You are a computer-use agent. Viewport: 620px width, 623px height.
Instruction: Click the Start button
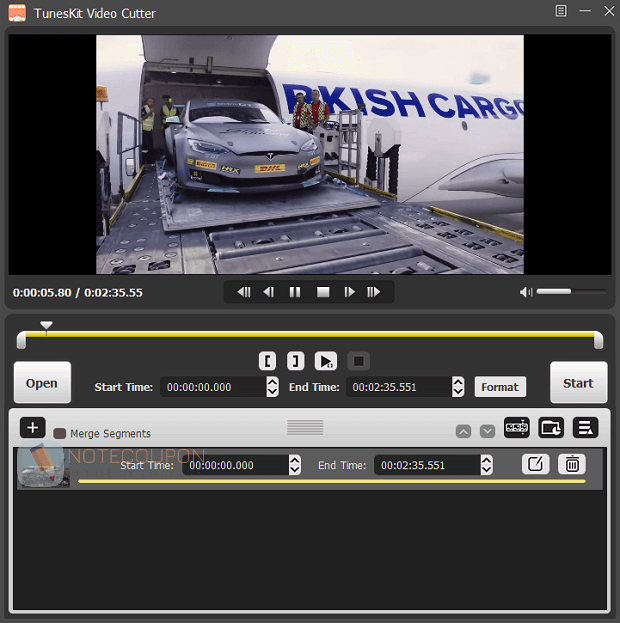click(x=578, y=383)
